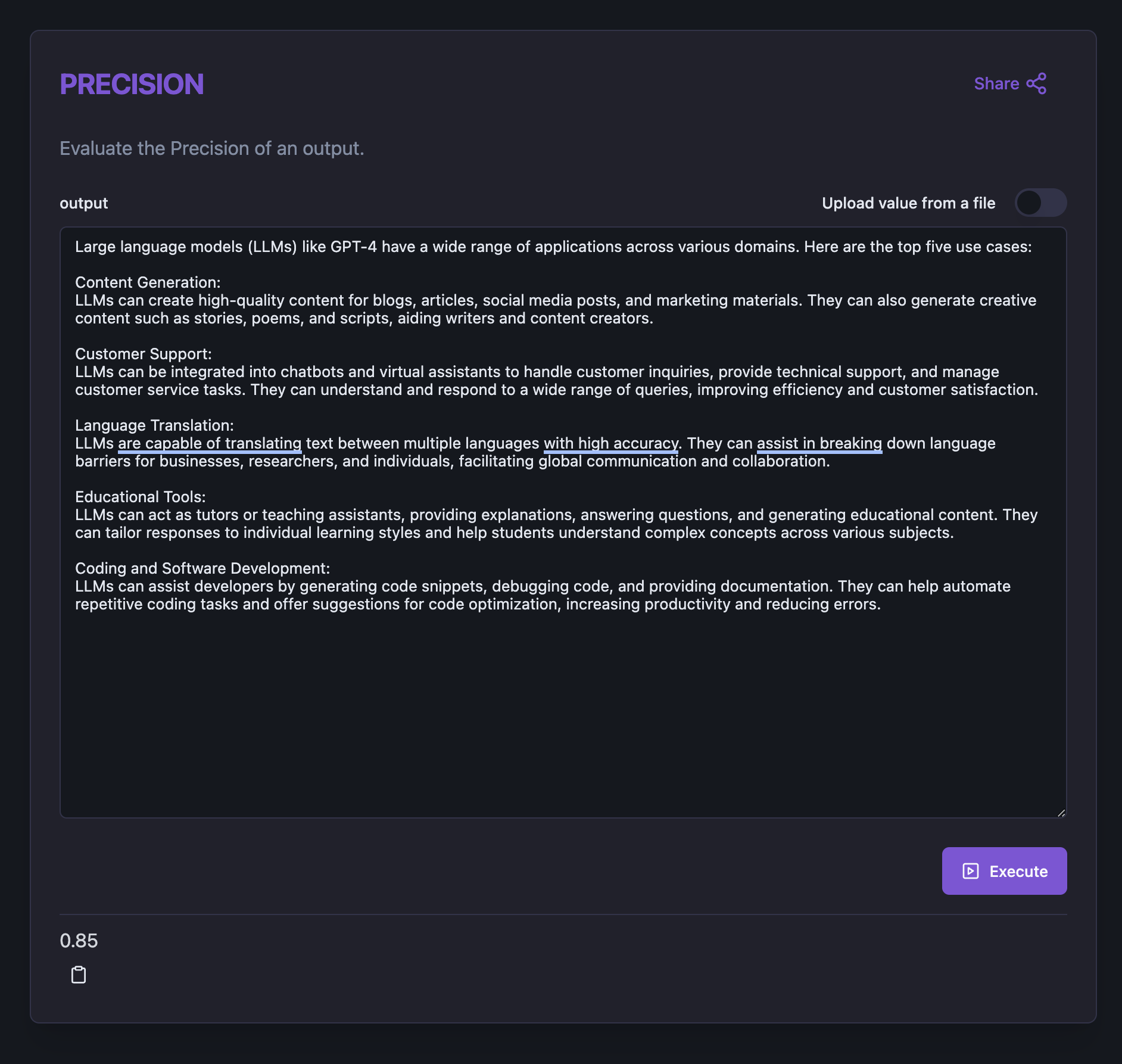Screen dimensions: 1122x1064
Task: Click the share network icon
Action: 1037,84
